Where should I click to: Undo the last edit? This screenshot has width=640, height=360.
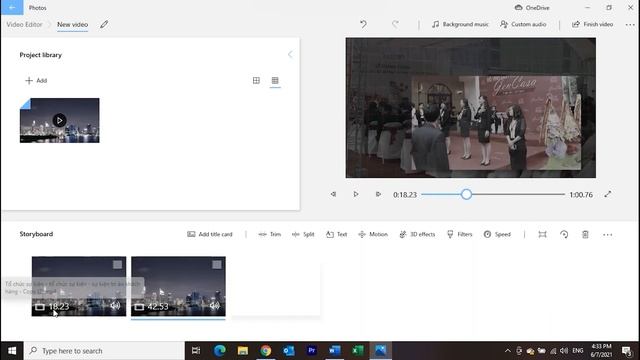pos(363,24)
